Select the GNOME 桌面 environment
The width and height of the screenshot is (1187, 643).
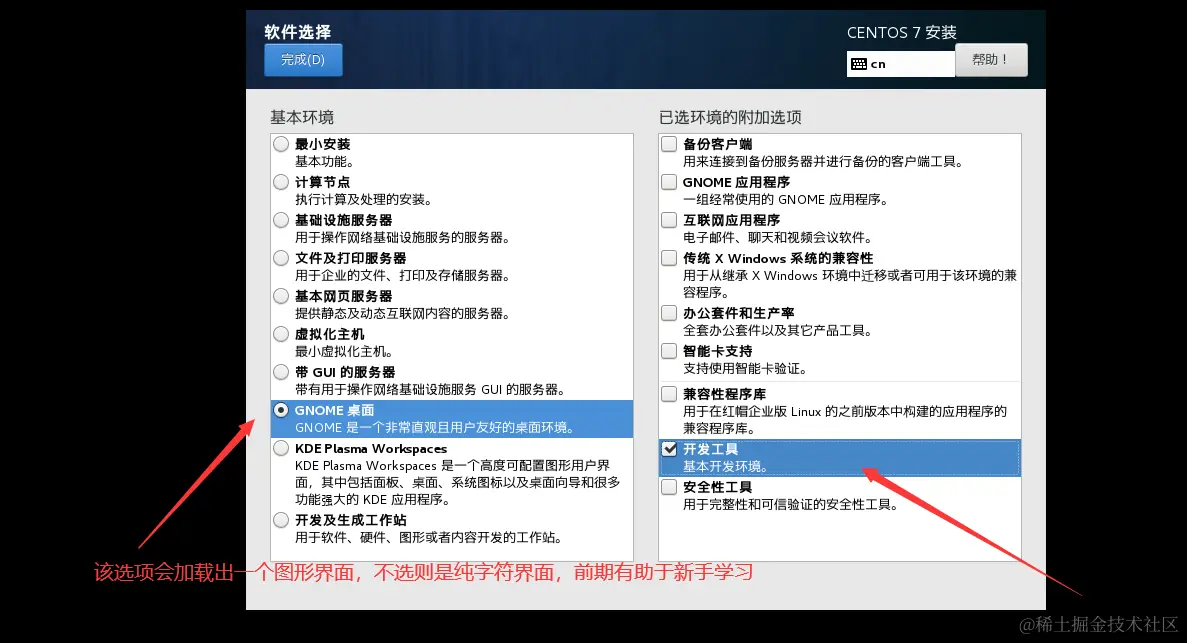(281, 409)
